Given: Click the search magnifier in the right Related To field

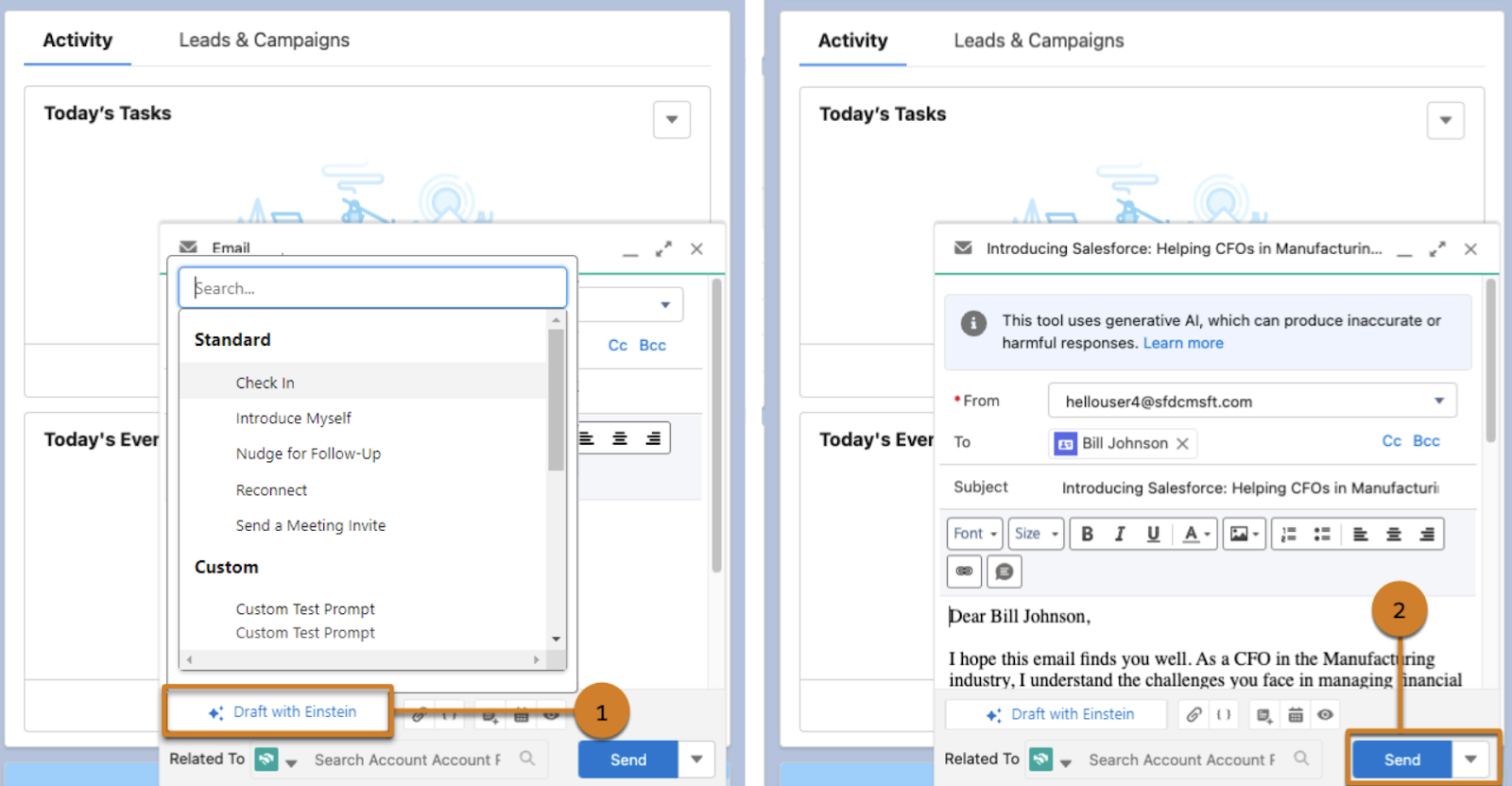Looking at the screenshot, I should 1301,758.
